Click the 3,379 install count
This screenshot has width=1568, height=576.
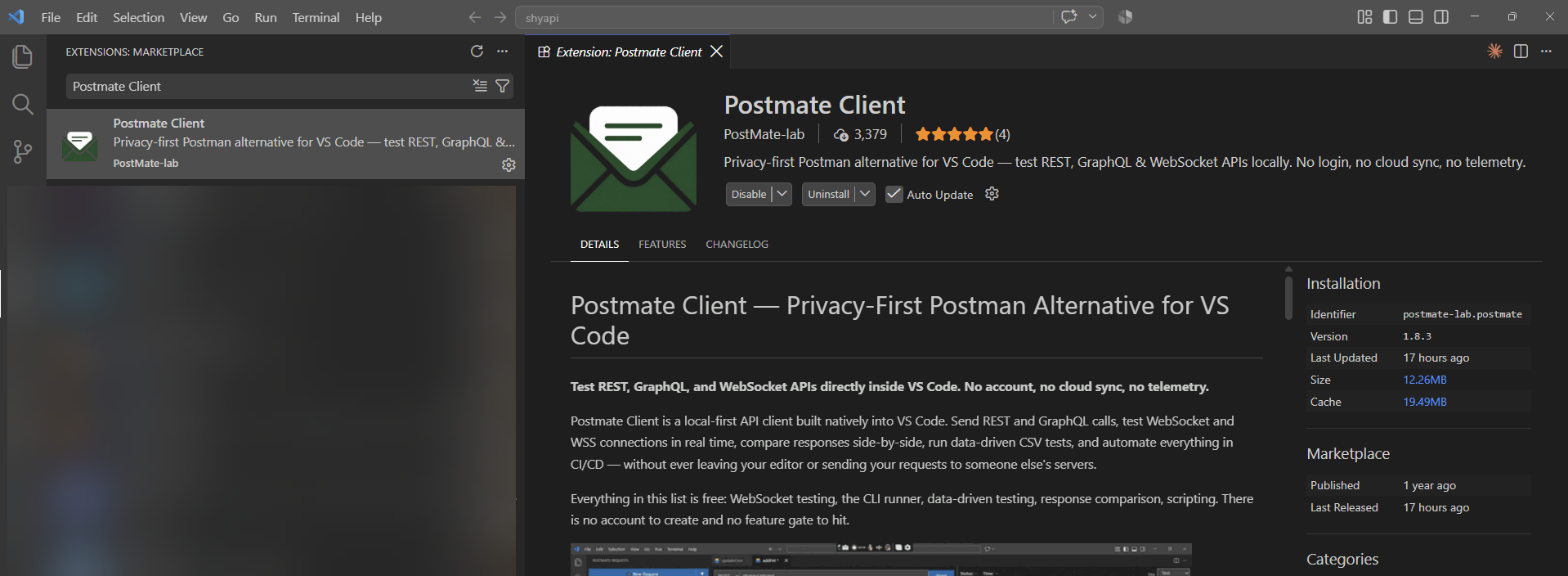pos(860,134)
